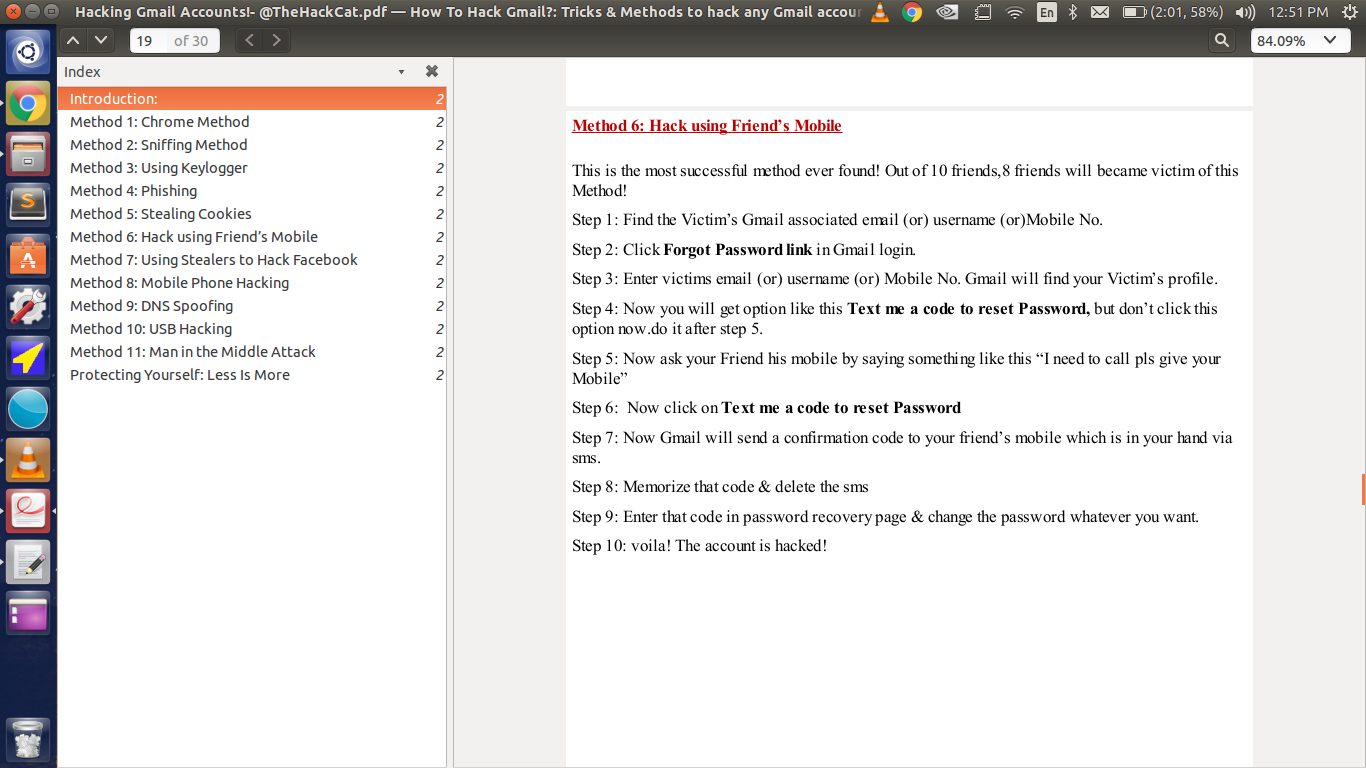Select Method 4: Phishing entry

[x=252, y=191]
